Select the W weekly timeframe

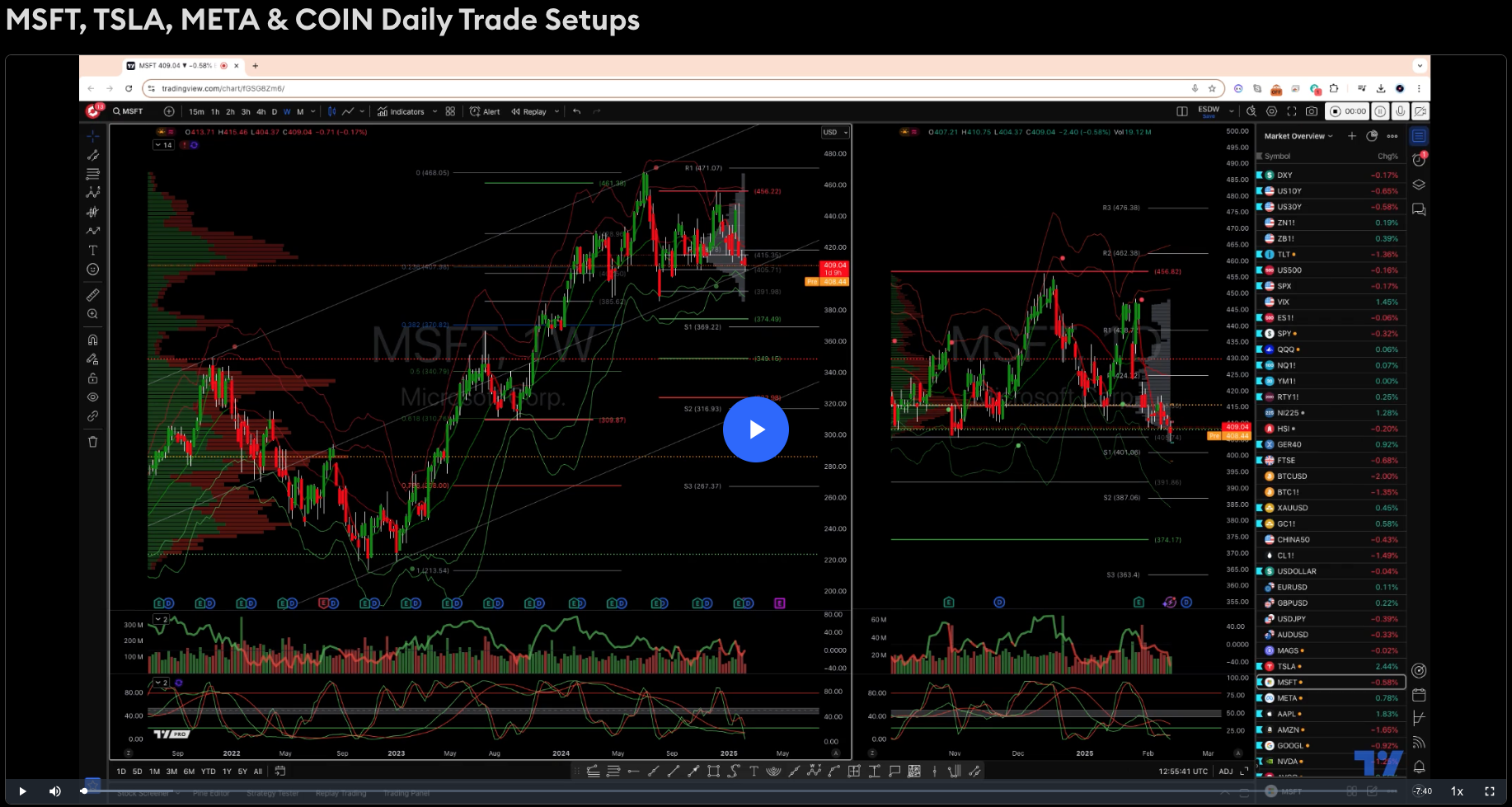287,111
